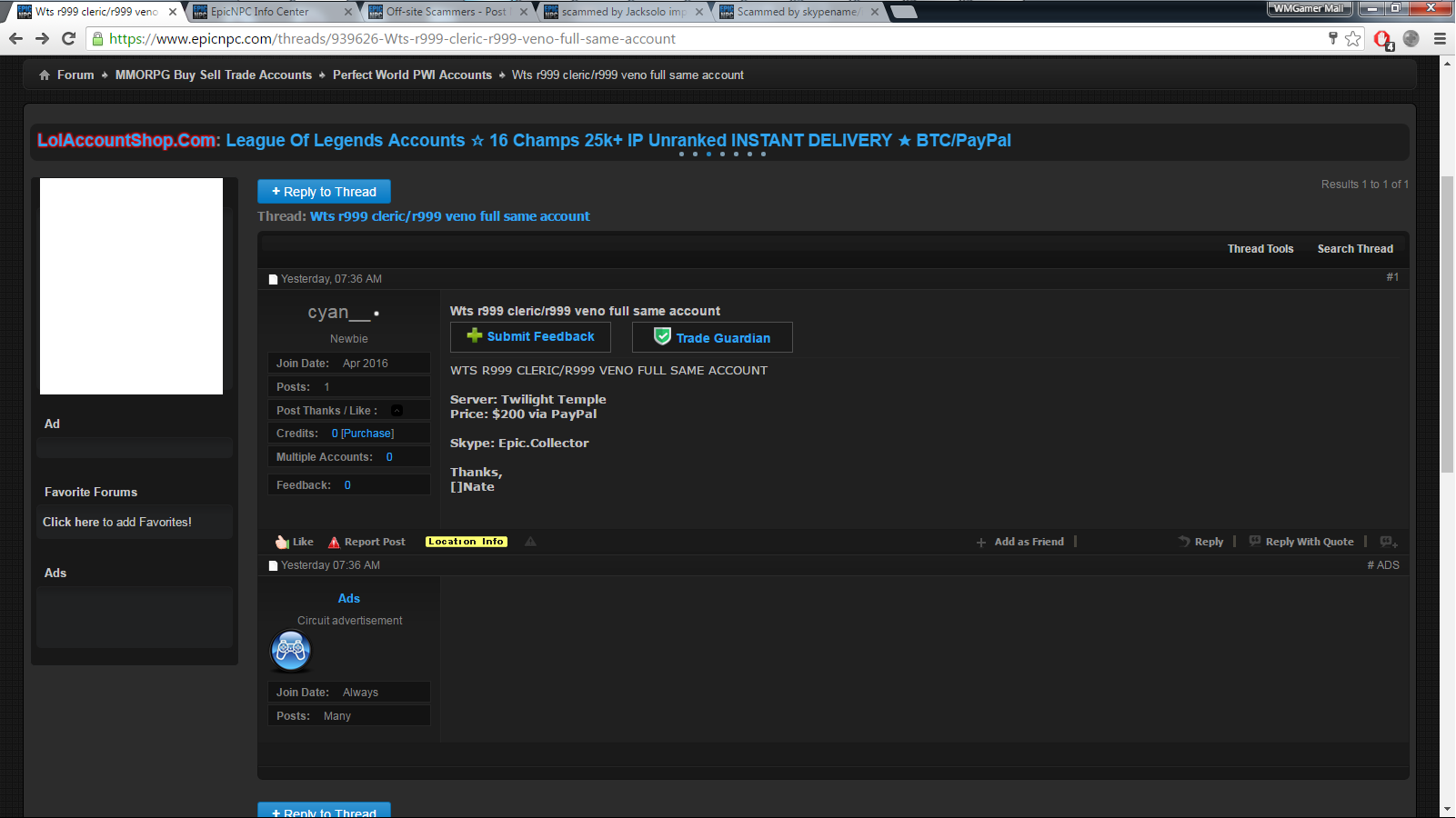The height and width of the screenshot is (818, 1456).
Task: Click the green plus Submit Feedback icon
Action: tap(475, 335)
